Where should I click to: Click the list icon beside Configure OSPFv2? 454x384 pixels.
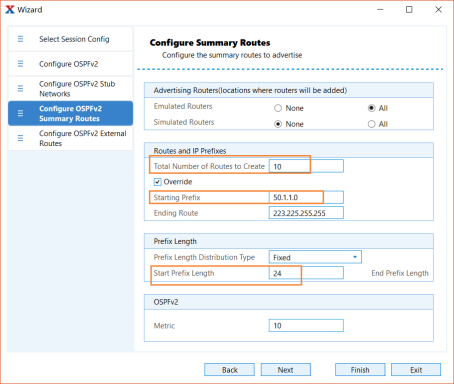20,64
